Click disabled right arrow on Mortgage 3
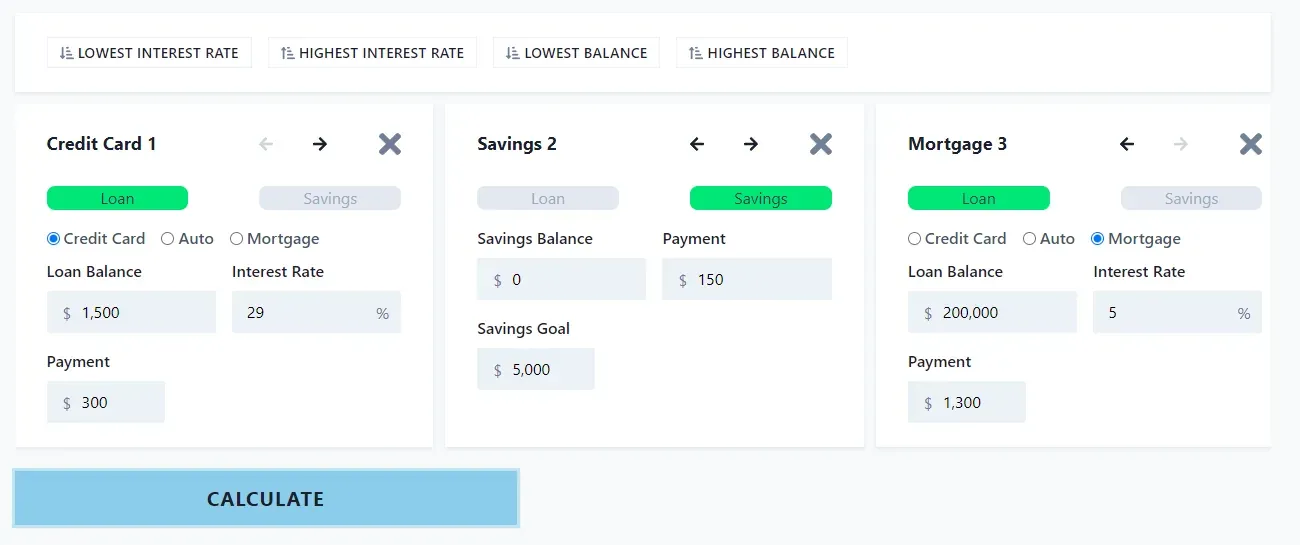The height and width of the screenshot is (545, 1300). pyautogui.click(x=1181, y=144)
